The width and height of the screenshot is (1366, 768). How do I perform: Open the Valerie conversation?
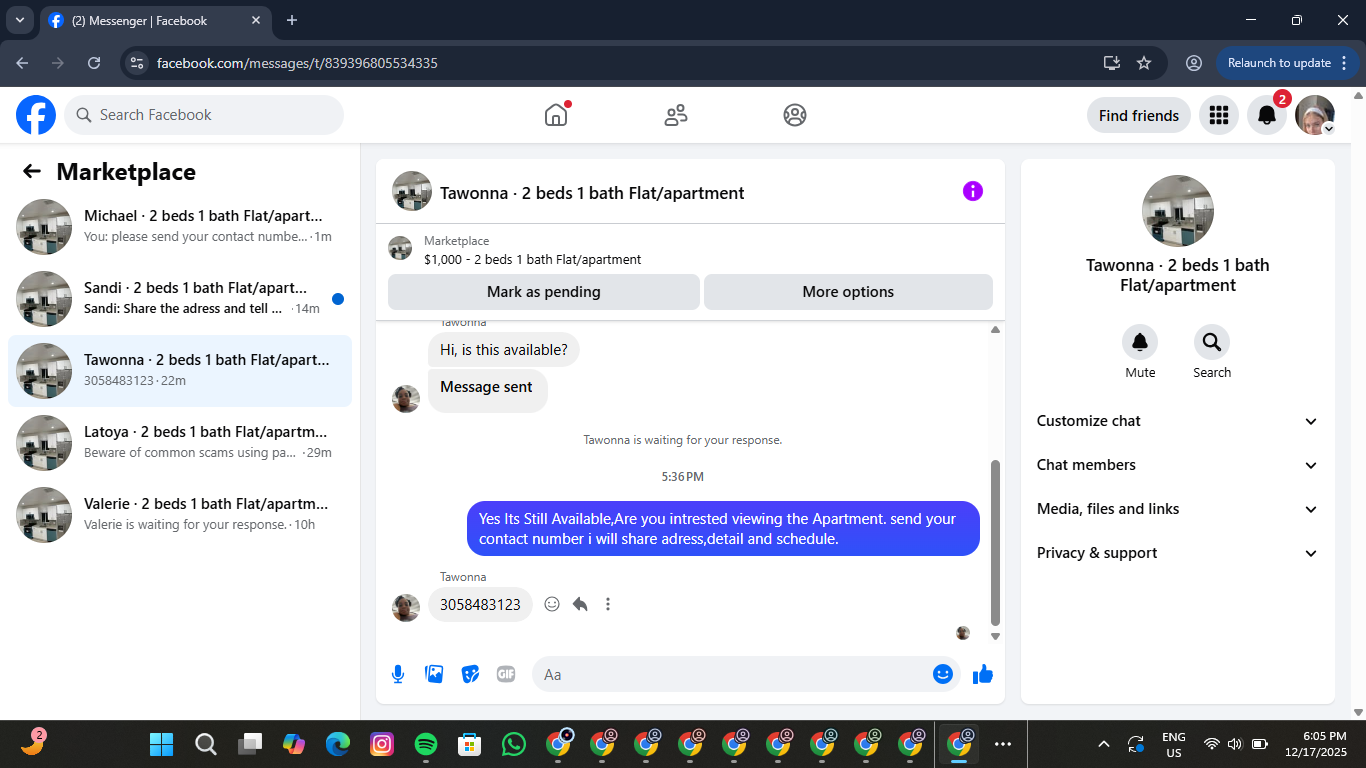[180, 515]
